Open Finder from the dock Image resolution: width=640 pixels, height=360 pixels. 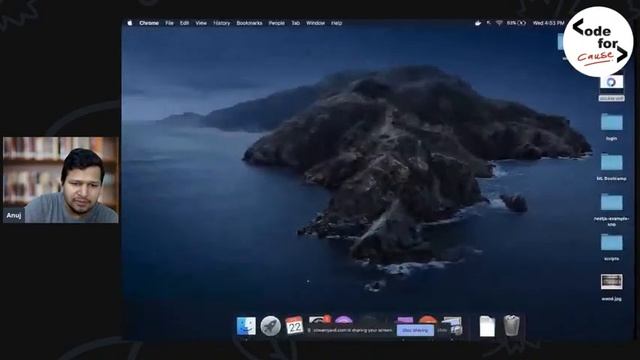(x=246, y=326)
